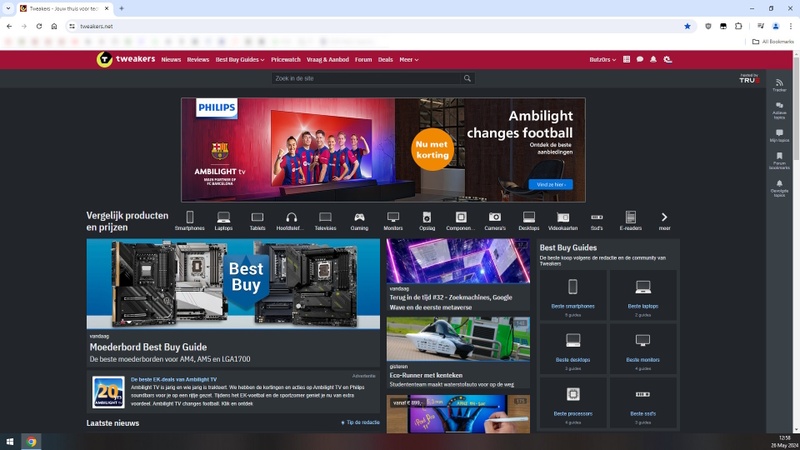
Task: Open the Televisies category icon
Action: [326, 221]
